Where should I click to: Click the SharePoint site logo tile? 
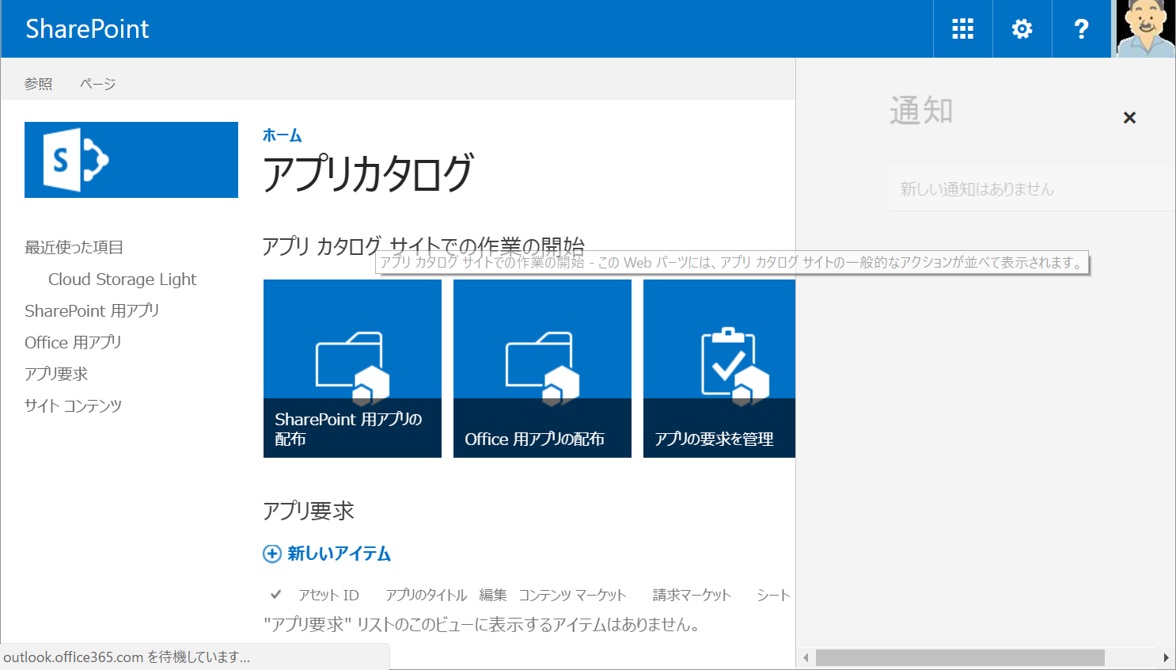tap(130, 159)
